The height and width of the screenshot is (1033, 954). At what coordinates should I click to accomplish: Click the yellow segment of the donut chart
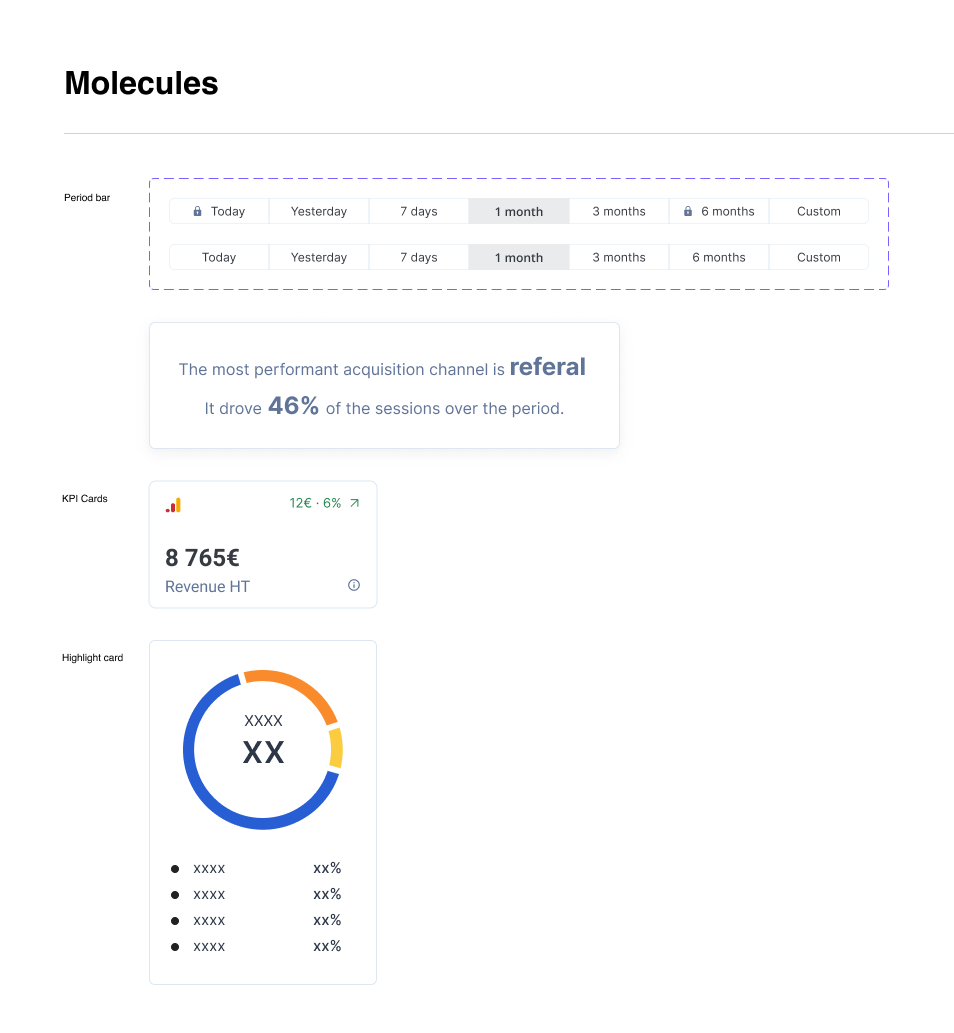pos(336,747)
